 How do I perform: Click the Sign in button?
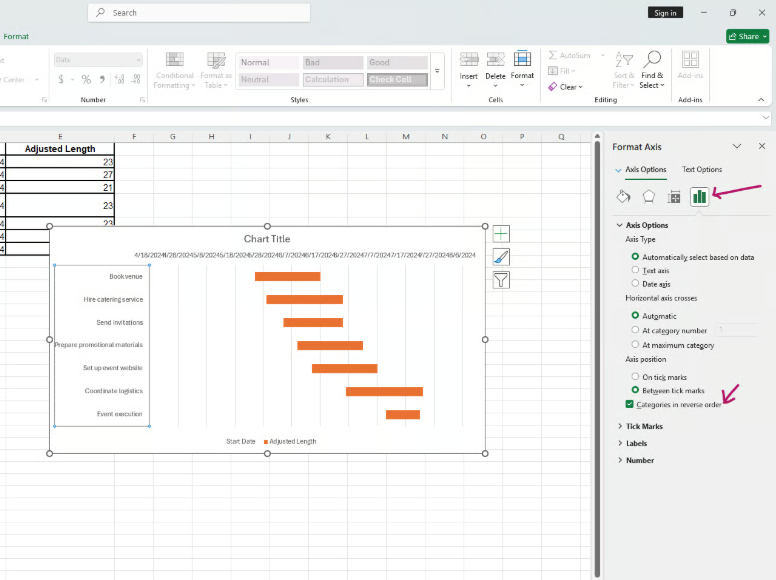(x=665, y=13)
